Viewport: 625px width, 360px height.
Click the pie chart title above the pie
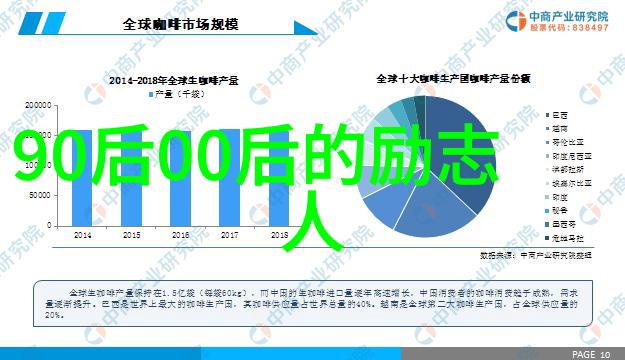coord(453,79)
